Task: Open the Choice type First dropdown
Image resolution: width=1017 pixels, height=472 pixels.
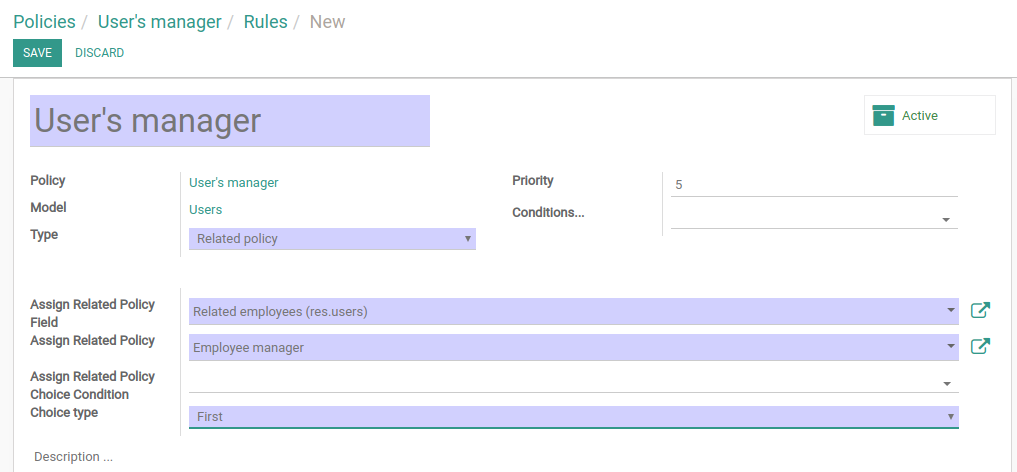Action: coord(573,417)
